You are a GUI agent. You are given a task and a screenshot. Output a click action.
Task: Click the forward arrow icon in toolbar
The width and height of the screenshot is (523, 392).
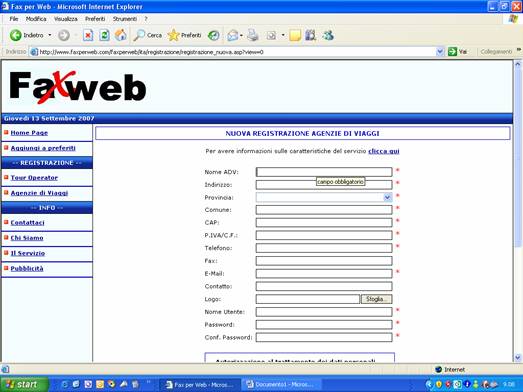[x=64, y=35]
